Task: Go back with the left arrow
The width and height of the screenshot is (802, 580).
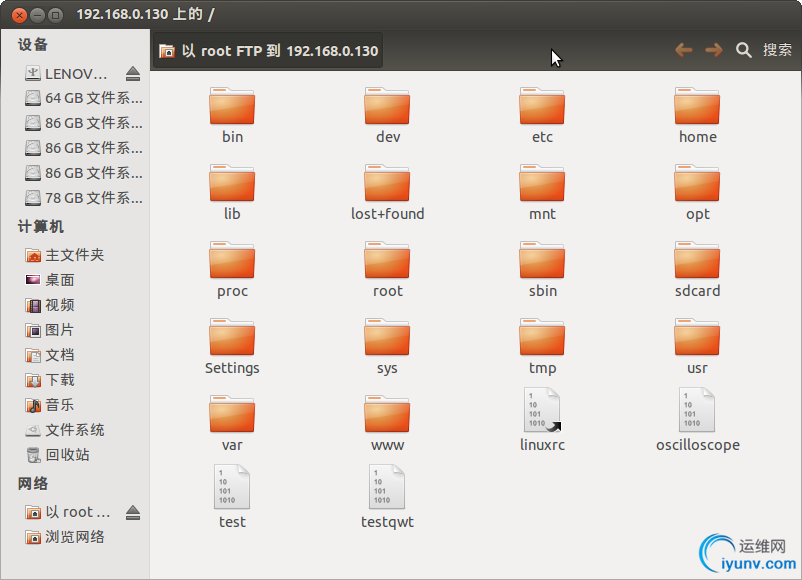Action: click(683, 50)
